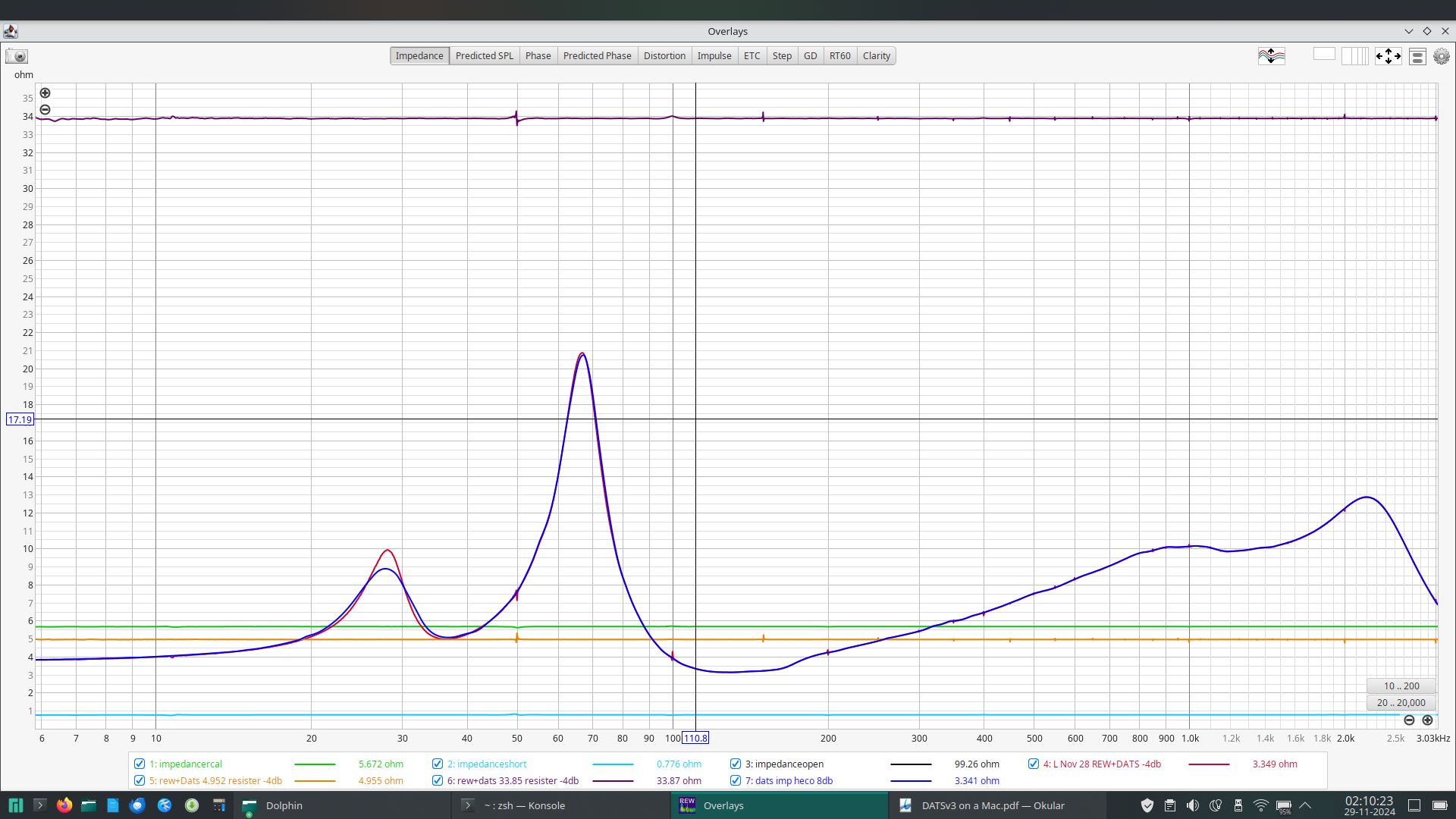Click the vertical axis zoom-out magnifier
The height and width of the screenshot is (819, 1456).
click(x=45, y=110)
